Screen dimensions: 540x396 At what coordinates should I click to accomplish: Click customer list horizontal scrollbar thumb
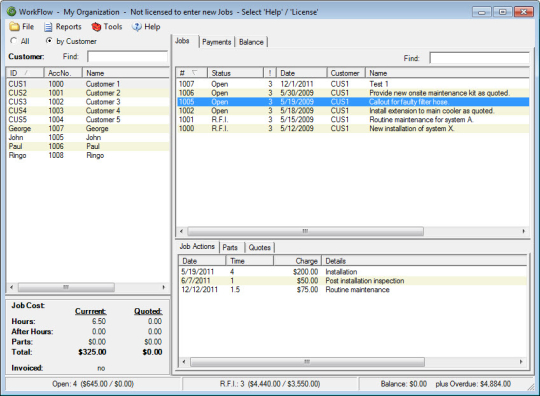[66, 287]
